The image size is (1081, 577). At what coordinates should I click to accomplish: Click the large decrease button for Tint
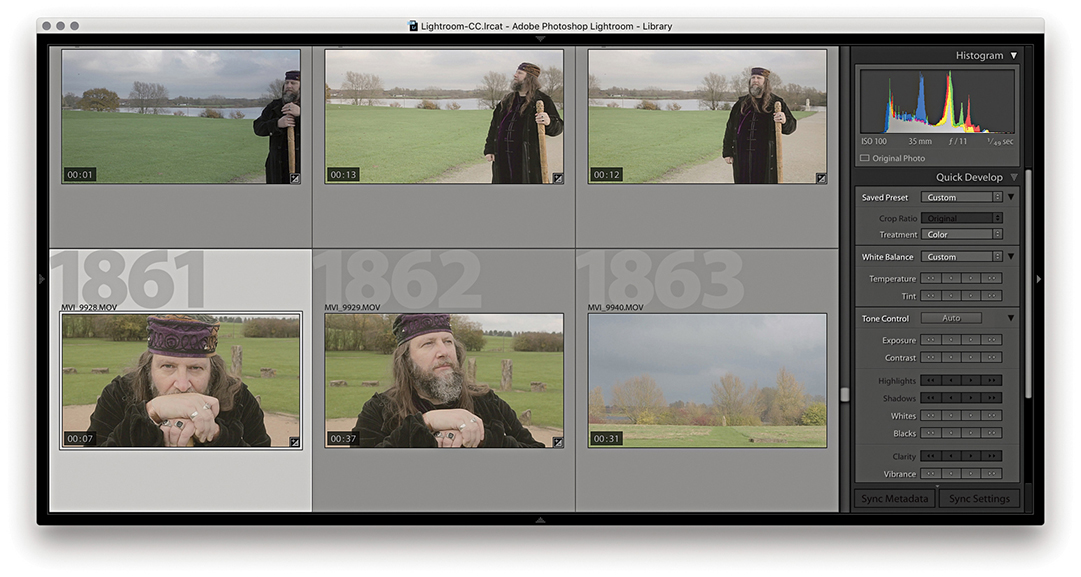931,296
